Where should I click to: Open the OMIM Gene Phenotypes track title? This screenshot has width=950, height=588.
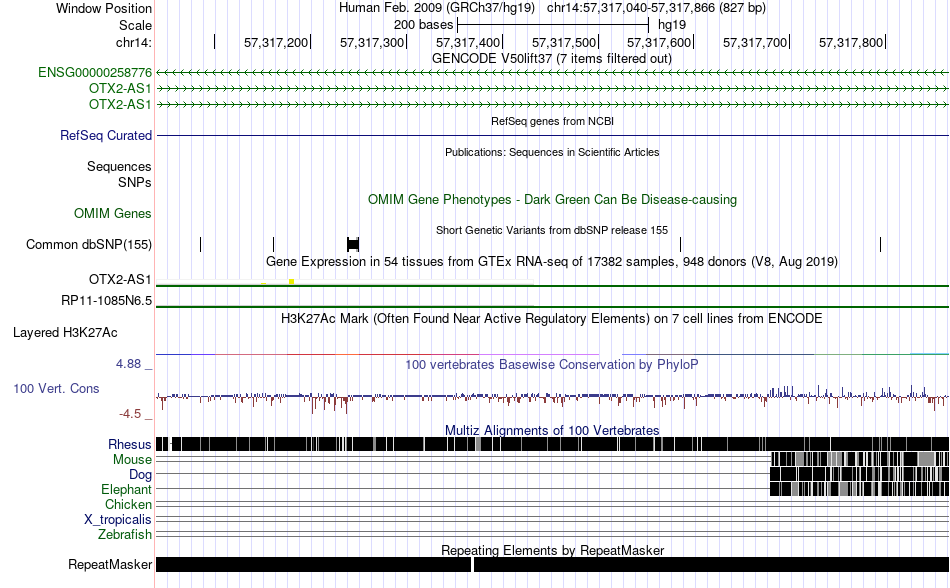click(x=552, y=200)
